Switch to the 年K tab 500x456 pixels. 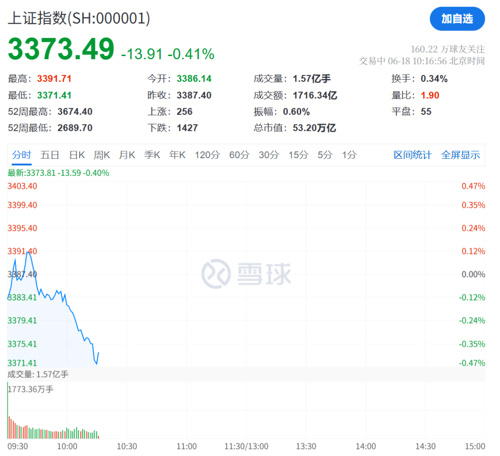[177, 155]
